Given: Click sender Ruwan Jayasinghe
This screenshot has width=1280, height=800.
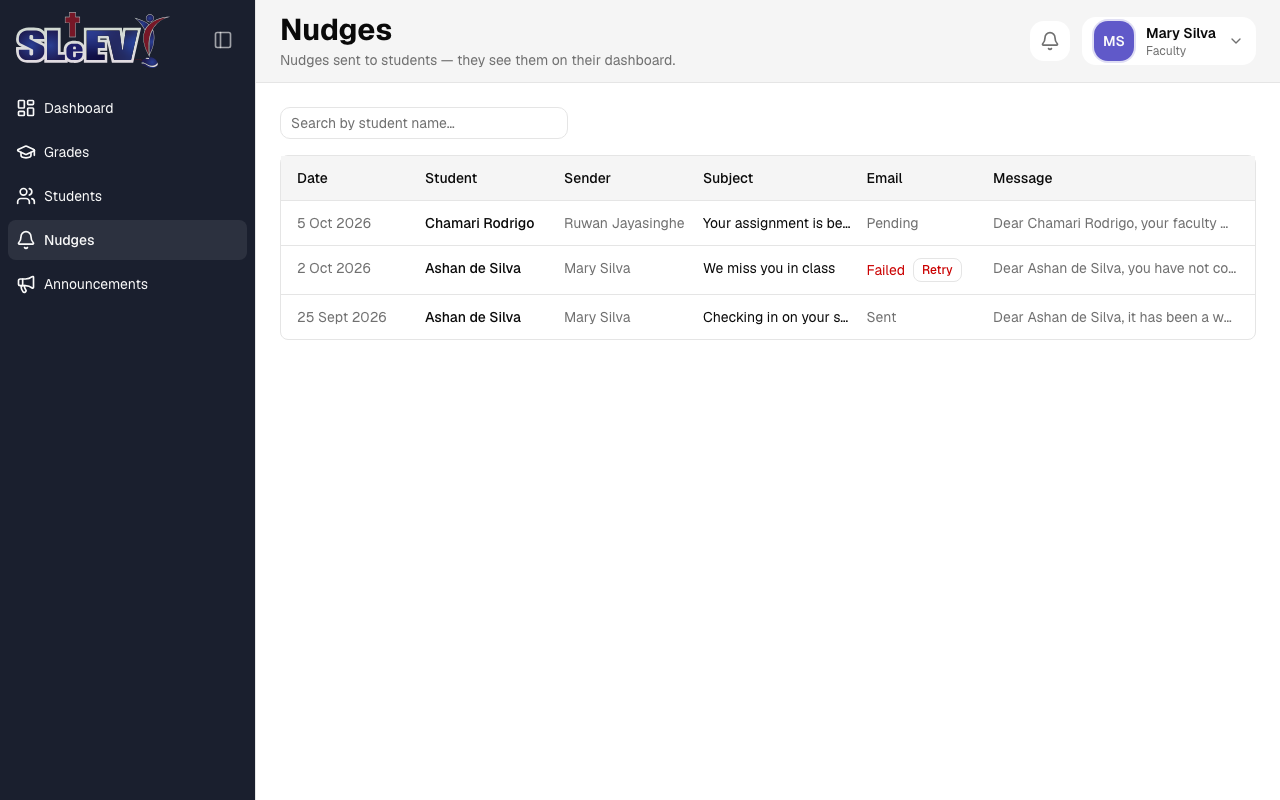Looking at the screenshot, I should pyautogui.click(x=624, y=223).
